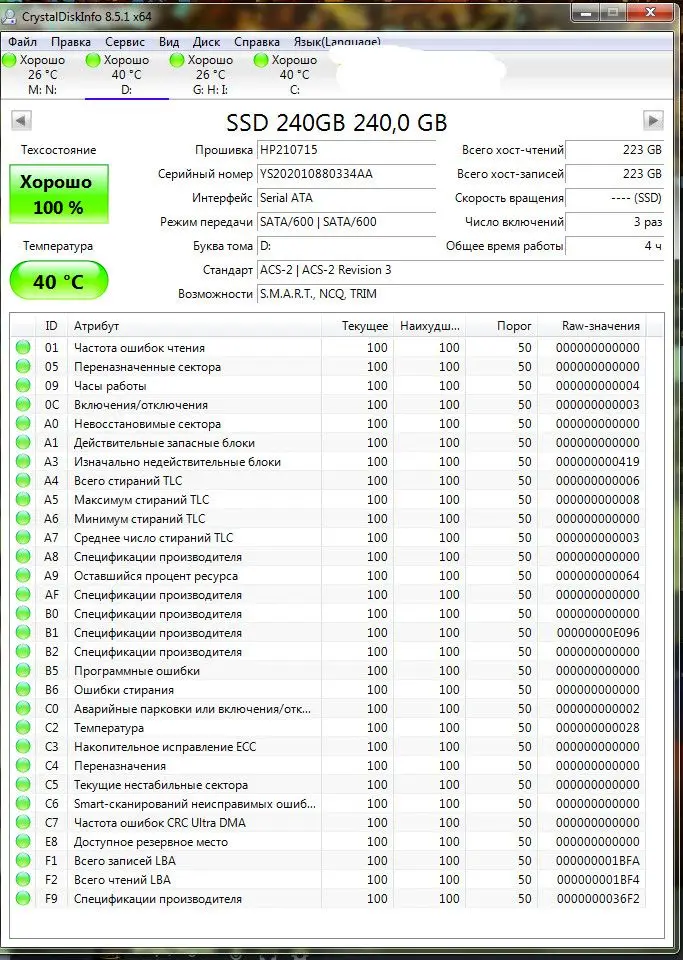
Task: Open the Справка menu
Action: [x=256, y=42]
